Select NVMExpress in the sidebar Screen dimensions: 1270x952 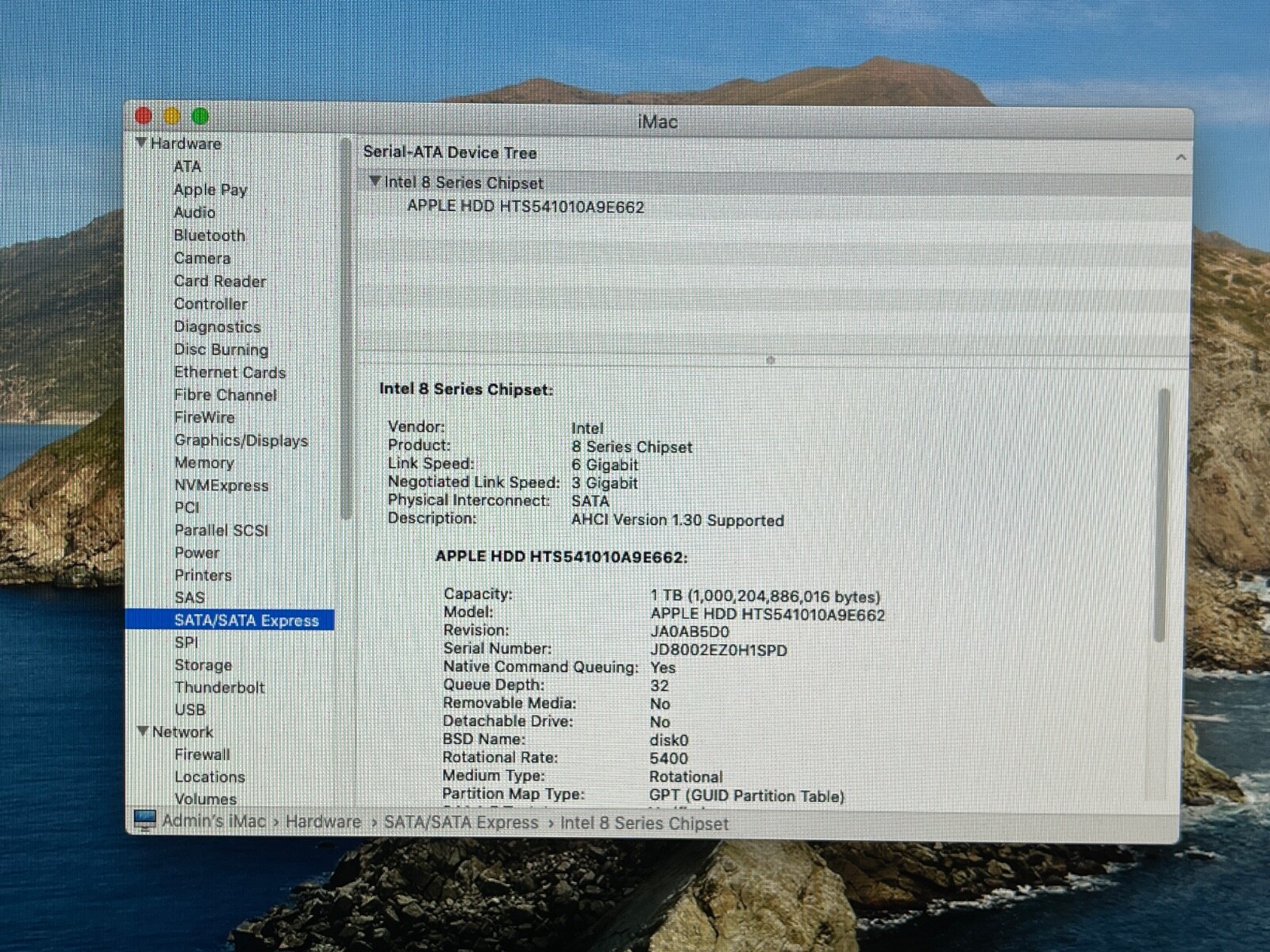point(221,486)
